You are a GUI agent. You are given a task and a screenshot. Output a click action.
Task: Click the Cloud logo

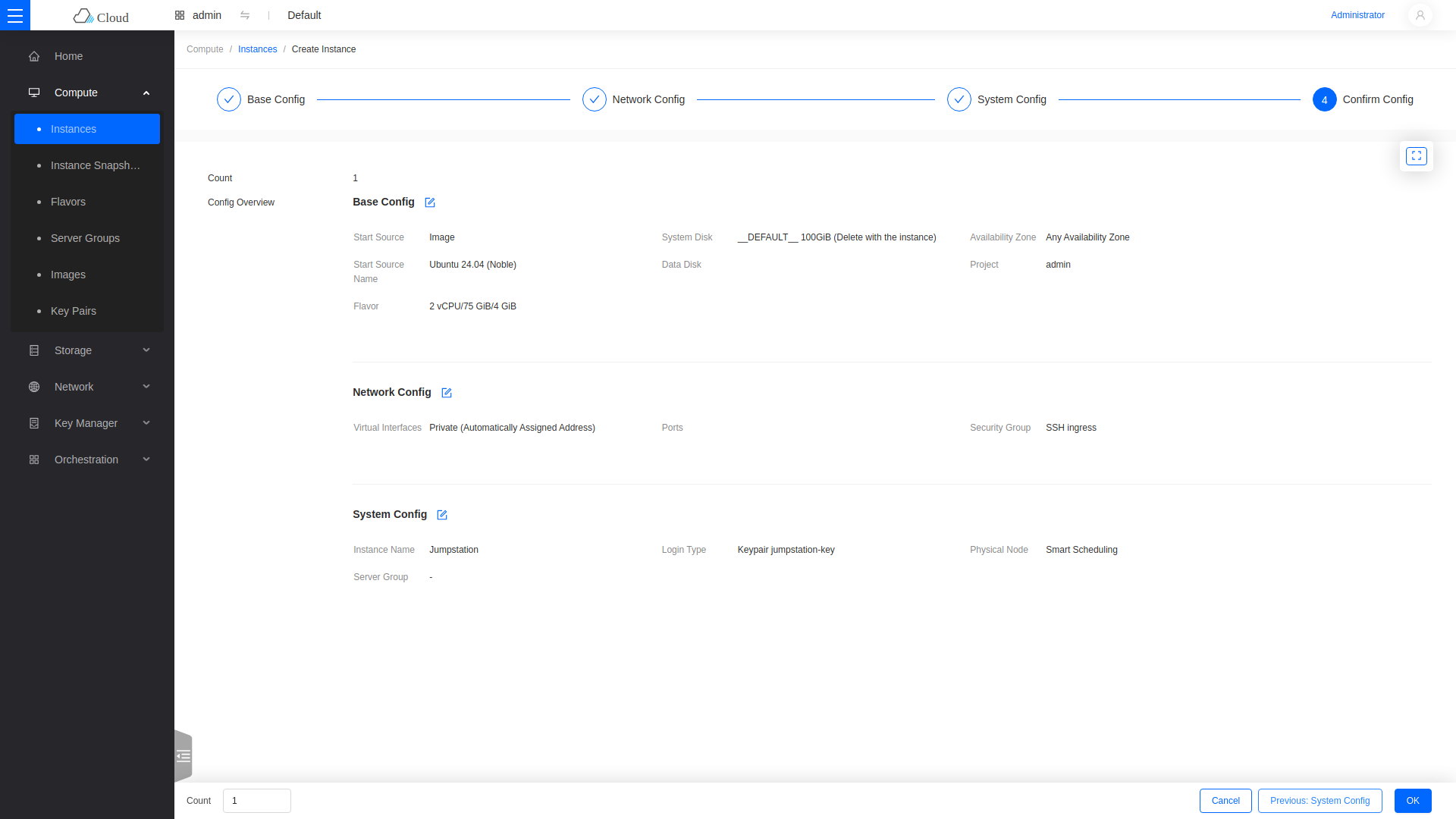click(101, 16)
